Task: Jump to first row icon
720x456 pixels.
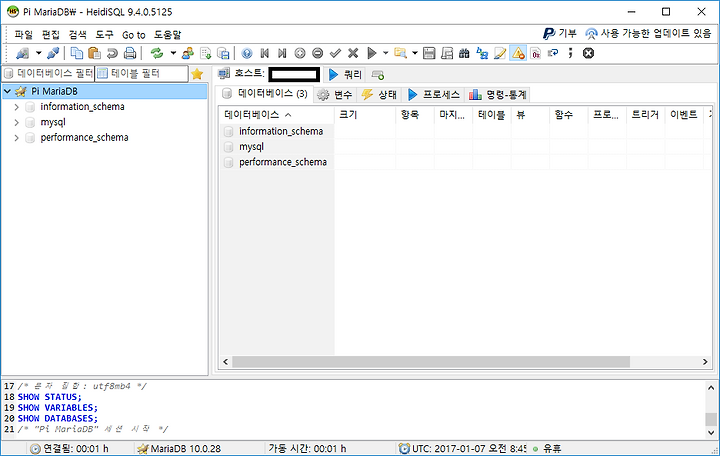Action: tap(264, 53)
